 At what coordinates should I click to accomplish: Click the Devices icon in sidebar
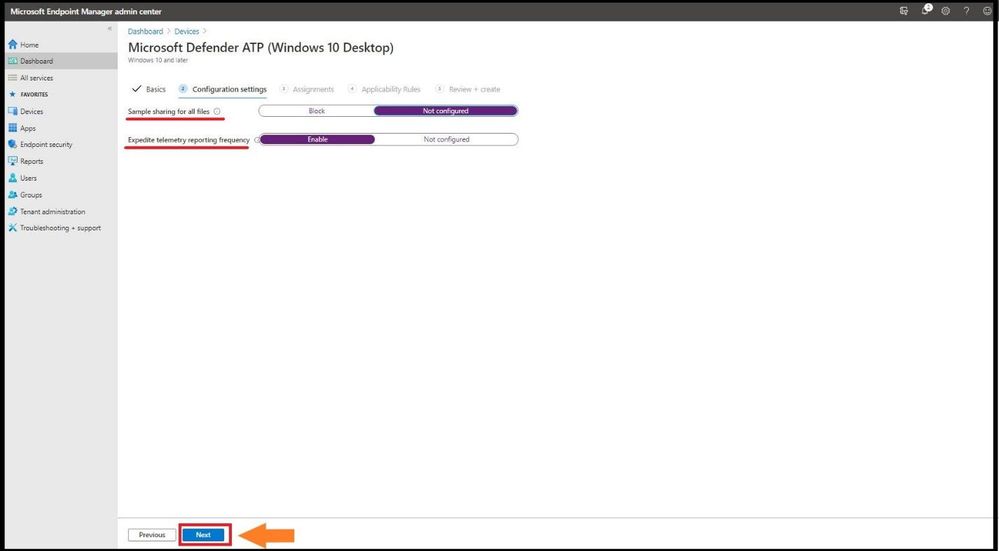point(12,111)
